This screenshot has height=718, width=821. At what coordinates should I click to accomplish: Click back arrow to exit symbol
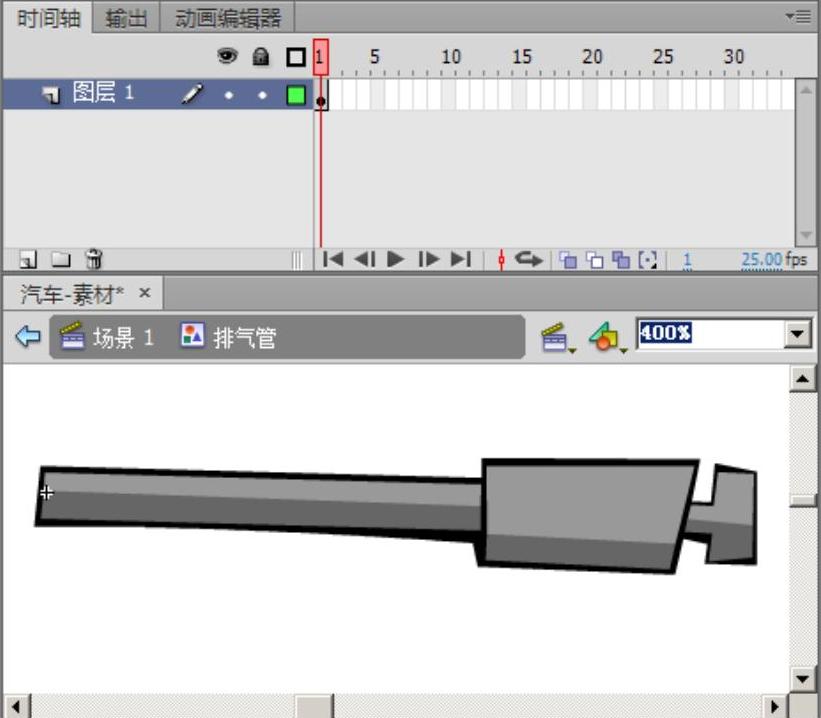[x=28, y=337]
